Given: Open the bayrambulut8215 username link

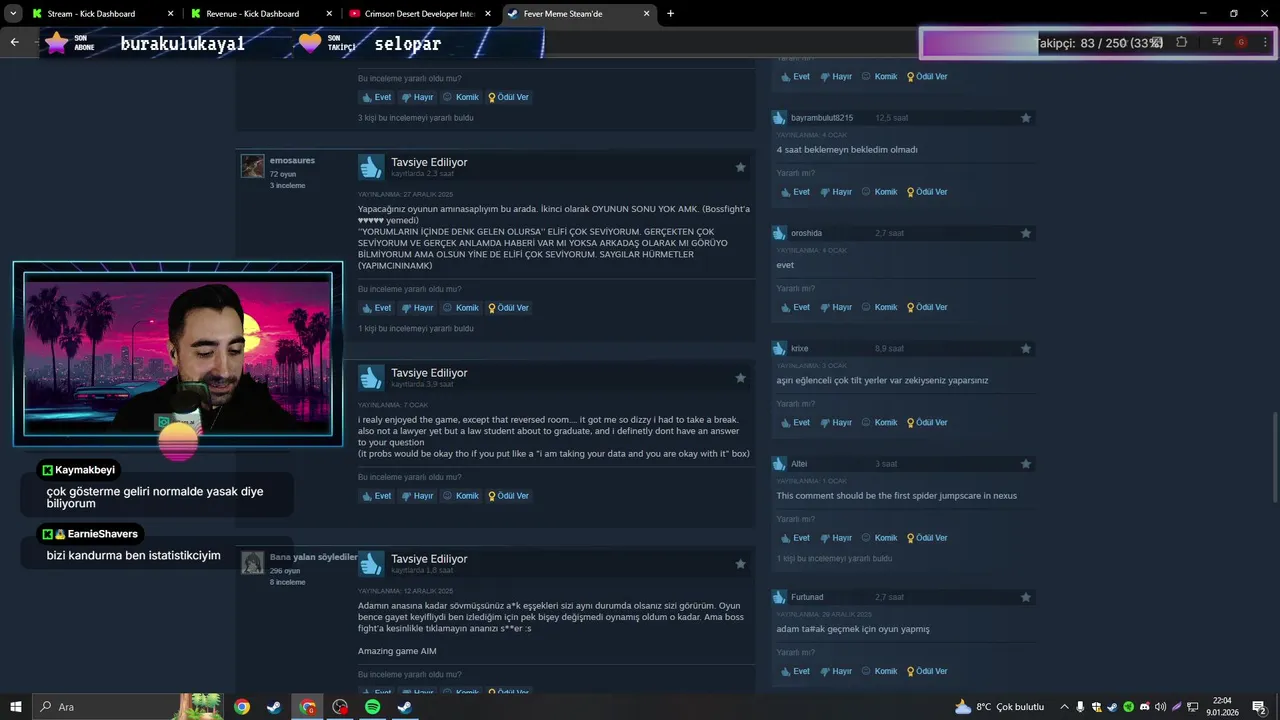Looking at the screenshot, I should coord(822,118).
